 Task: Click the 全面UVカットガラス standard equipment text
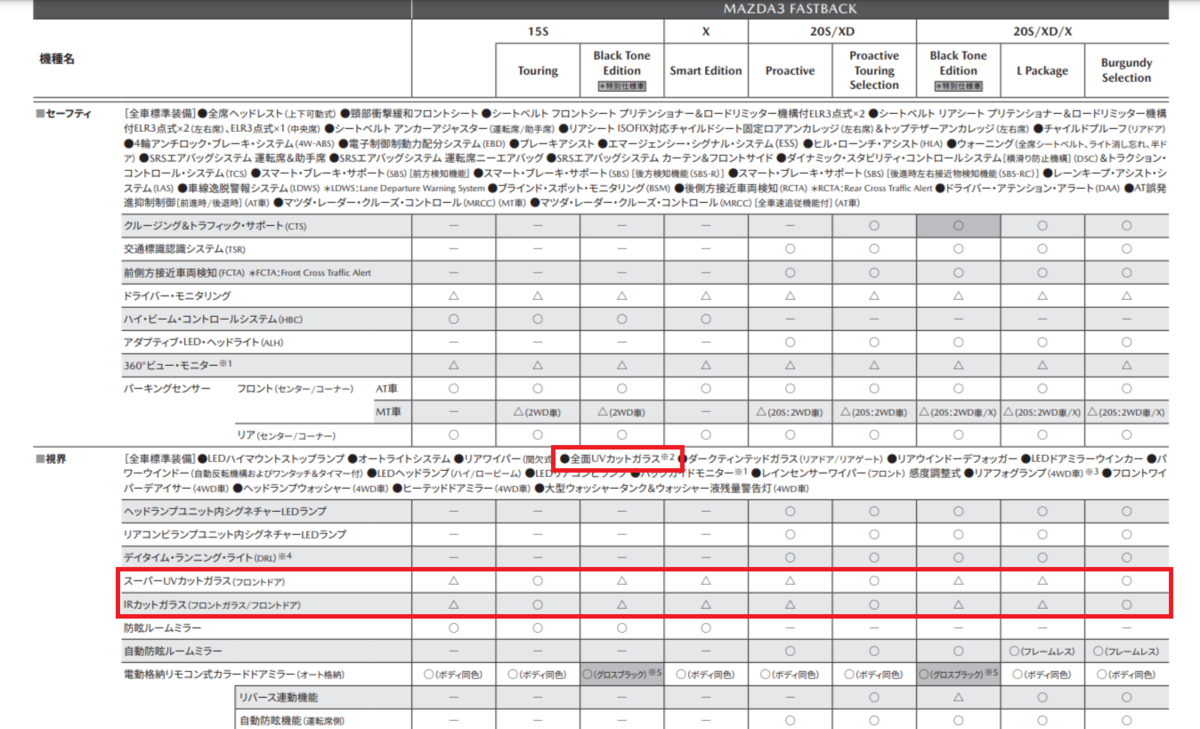[619, 457]
